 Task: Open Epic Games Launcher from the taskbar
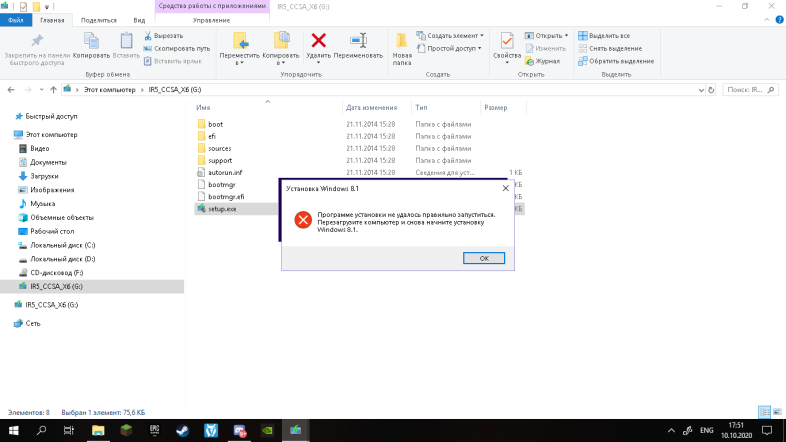(154, 430)
